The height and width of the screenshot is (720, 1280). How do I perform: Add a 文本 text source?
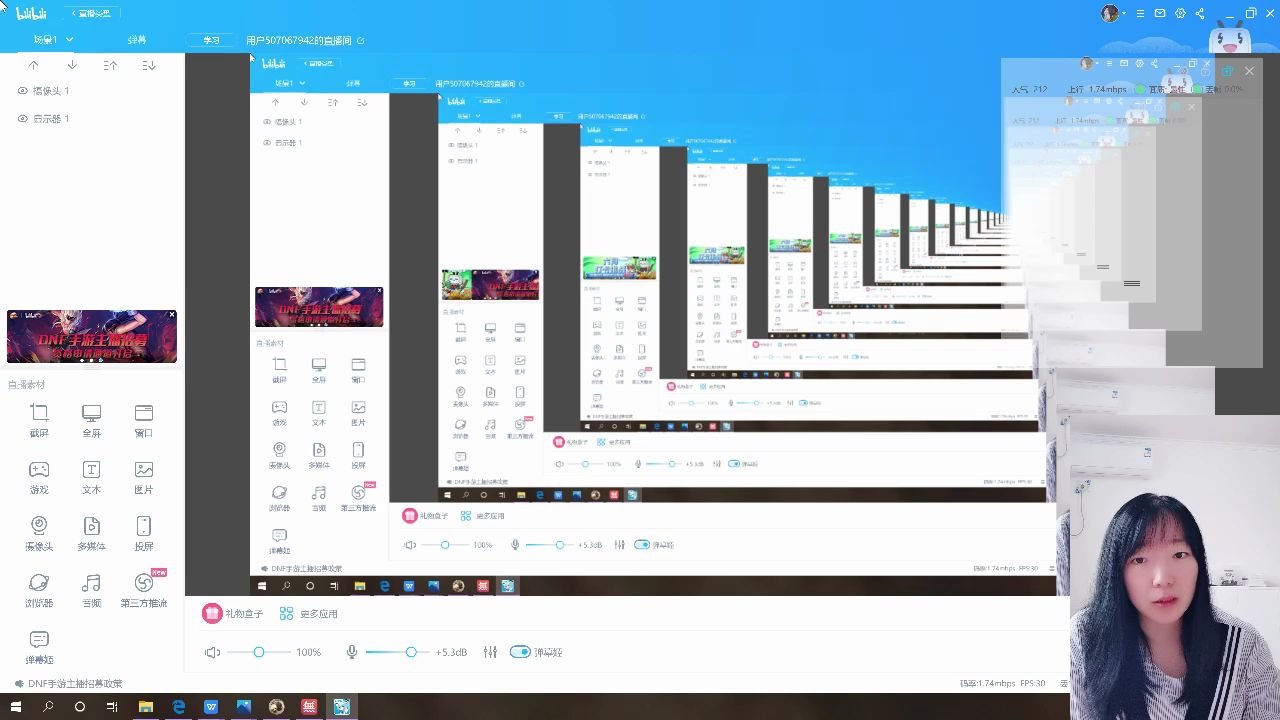pos(91,478)
